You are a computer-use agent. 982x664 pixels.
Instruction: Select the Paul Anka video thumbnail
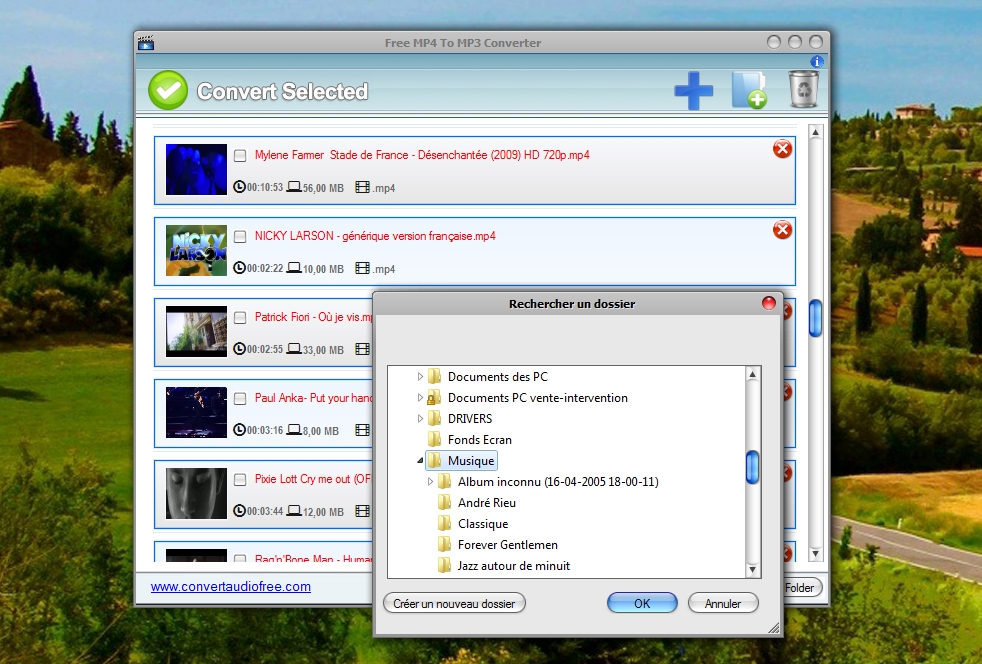pyautogui.click(x=196, y=412)
